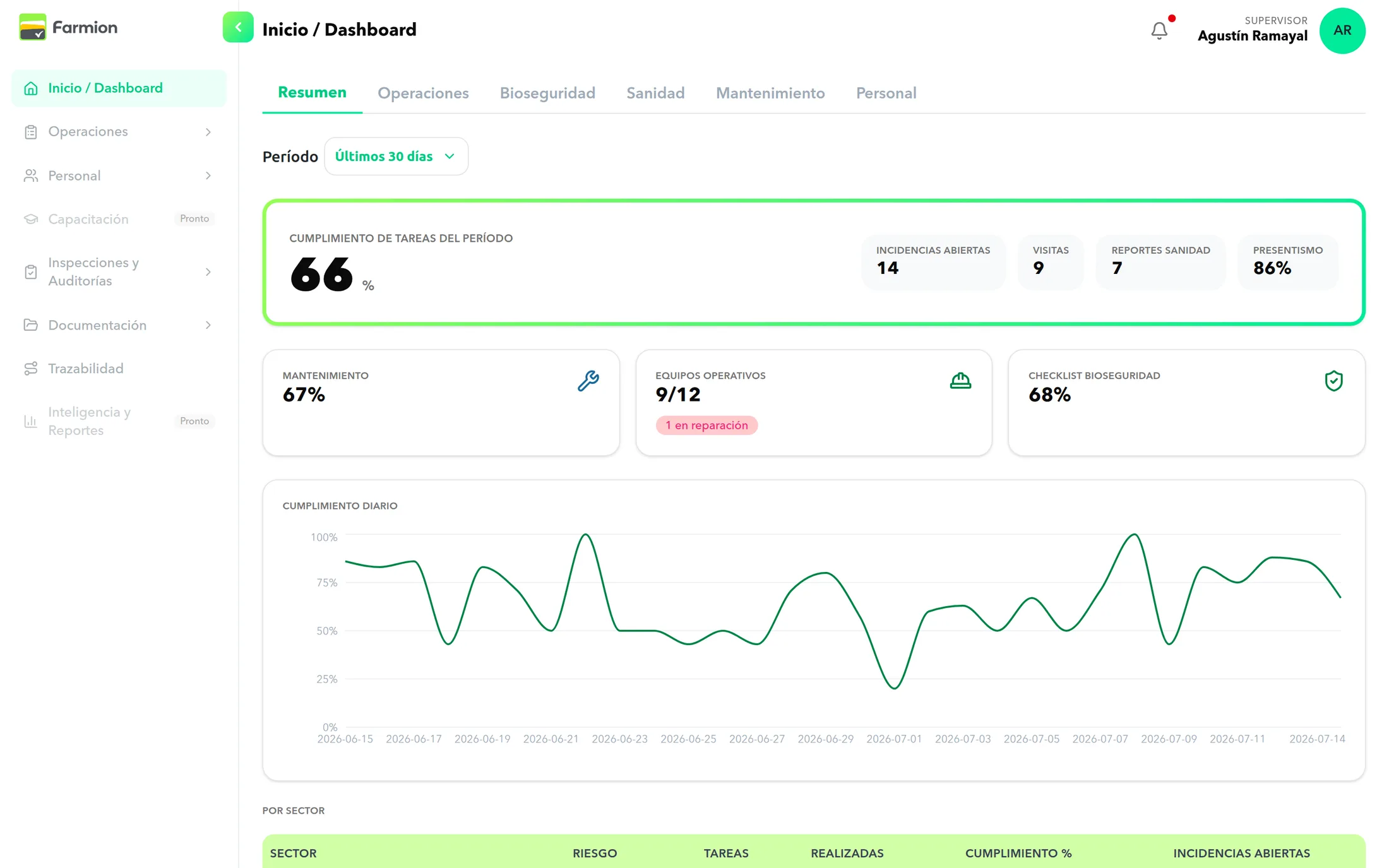Image resolution: width=1389 pixels, height=868 pixels.
Task: Click the notification bell icon
Action: [1159, 30]
